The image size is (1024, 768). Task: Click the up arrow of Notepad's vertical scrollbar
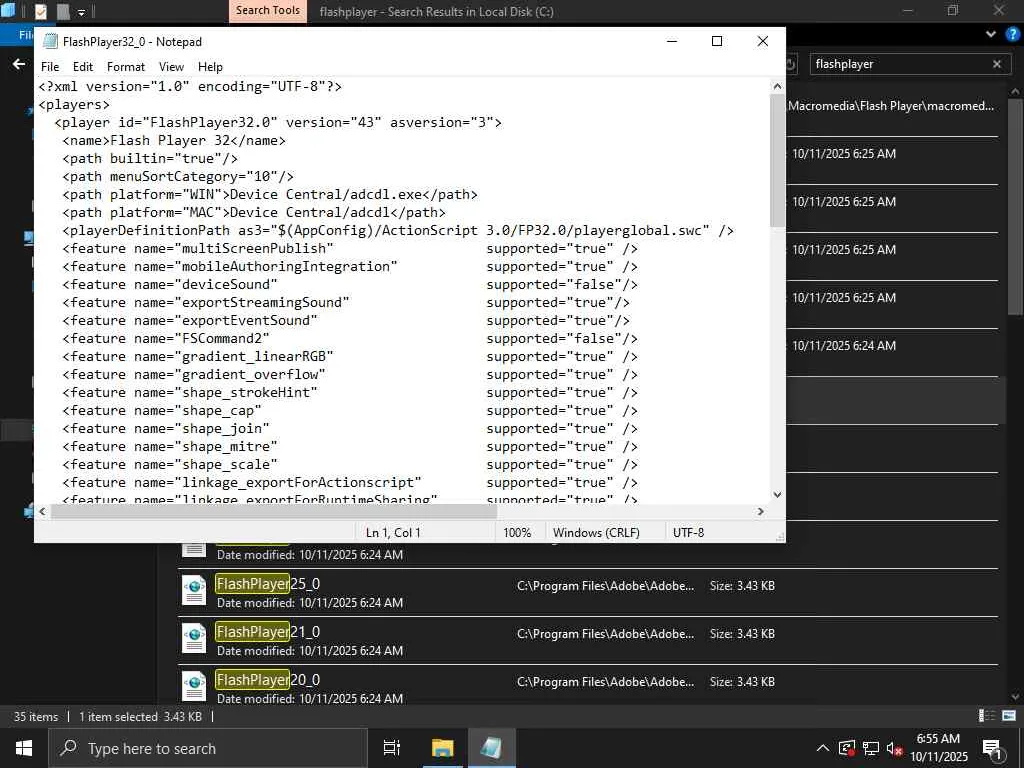[x=777, y=86]
